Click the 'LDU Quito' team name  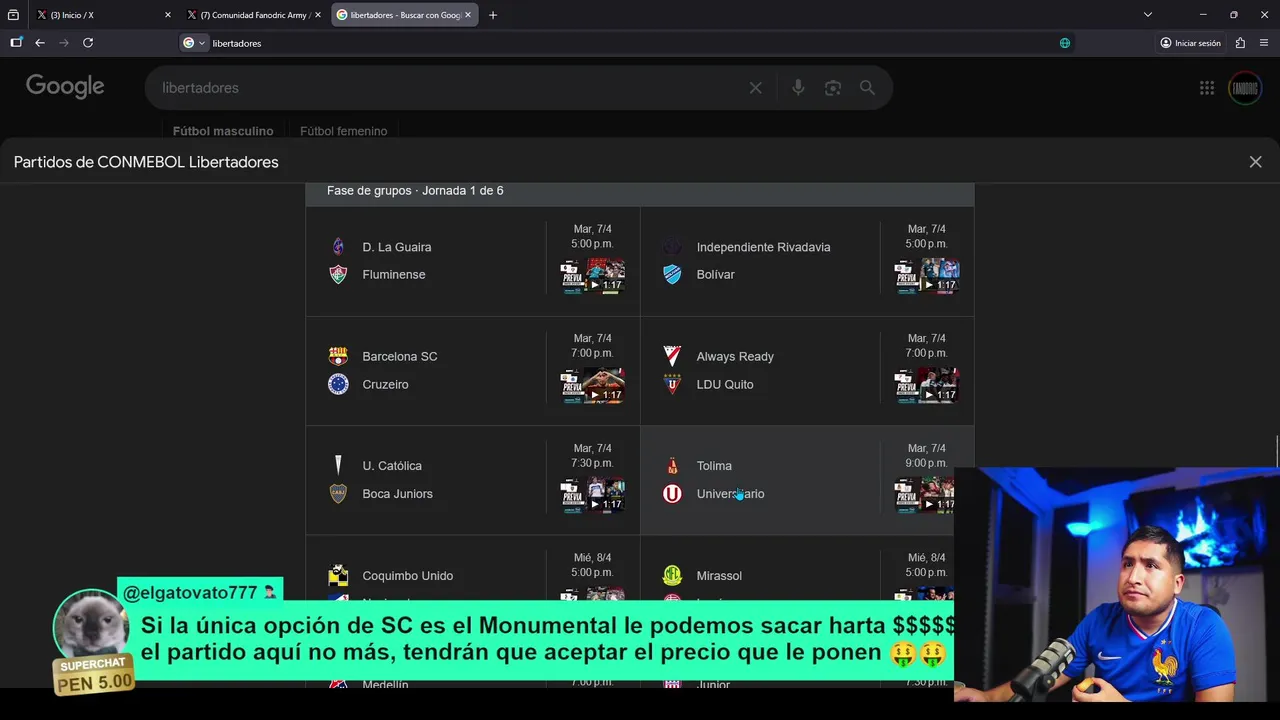click(x=725, y=384)
